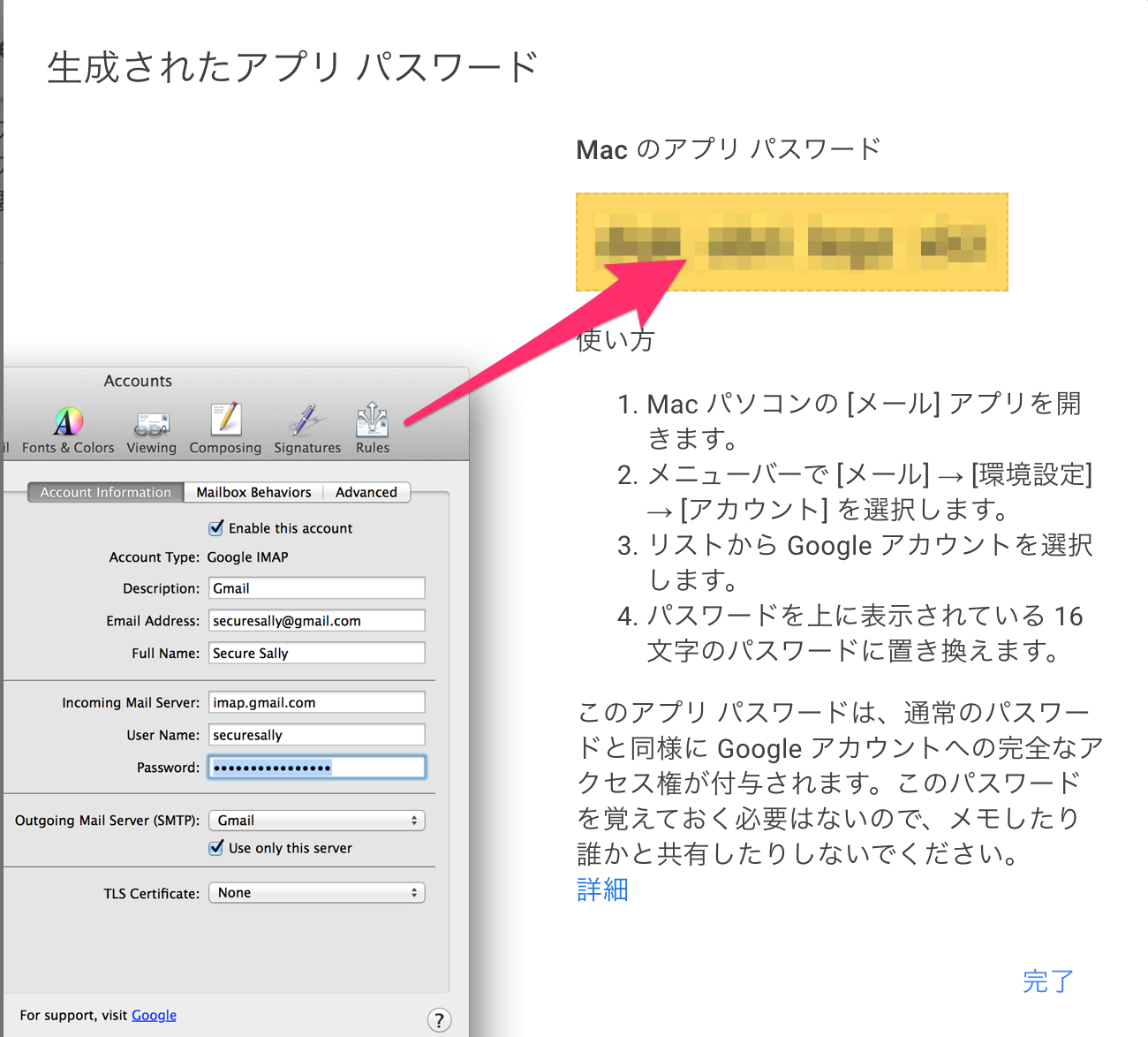Image resolution: width=1148 pixels, height=1037 pixels.
Task: Click the Password field
Action: pos(317,768)
